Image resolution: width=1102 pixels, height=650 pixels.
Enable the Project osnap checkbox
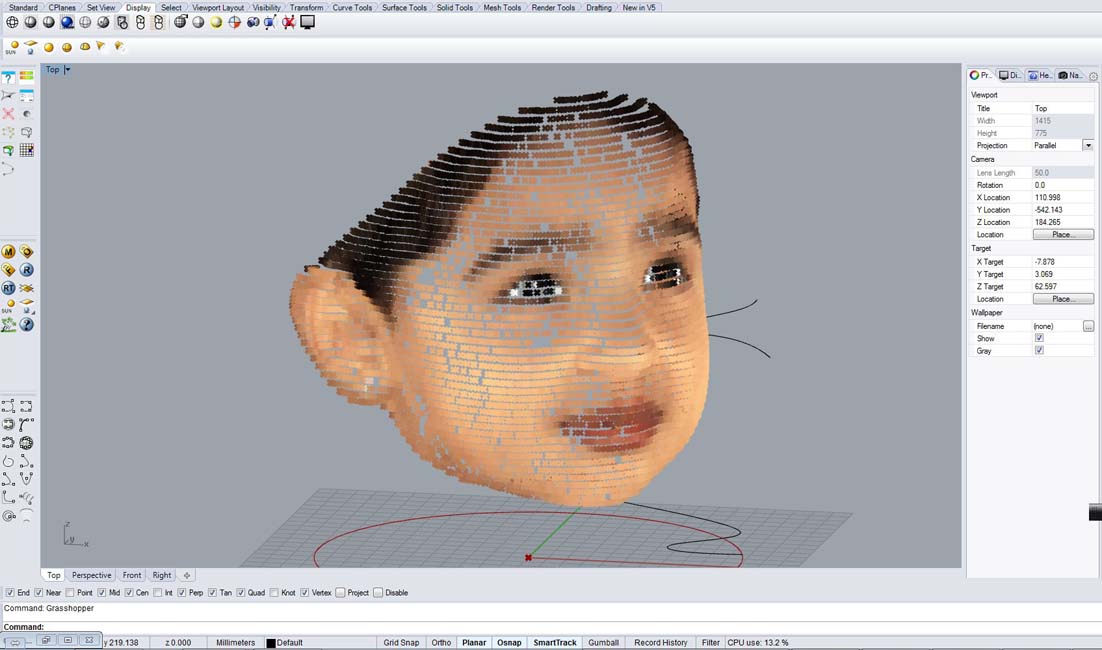coord(340,593)
